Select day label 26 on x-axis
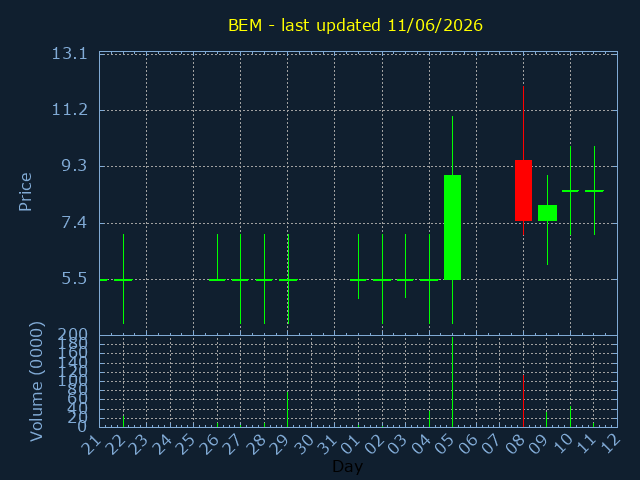The height and width of the screenshot is (480, 640). point(209,445)
